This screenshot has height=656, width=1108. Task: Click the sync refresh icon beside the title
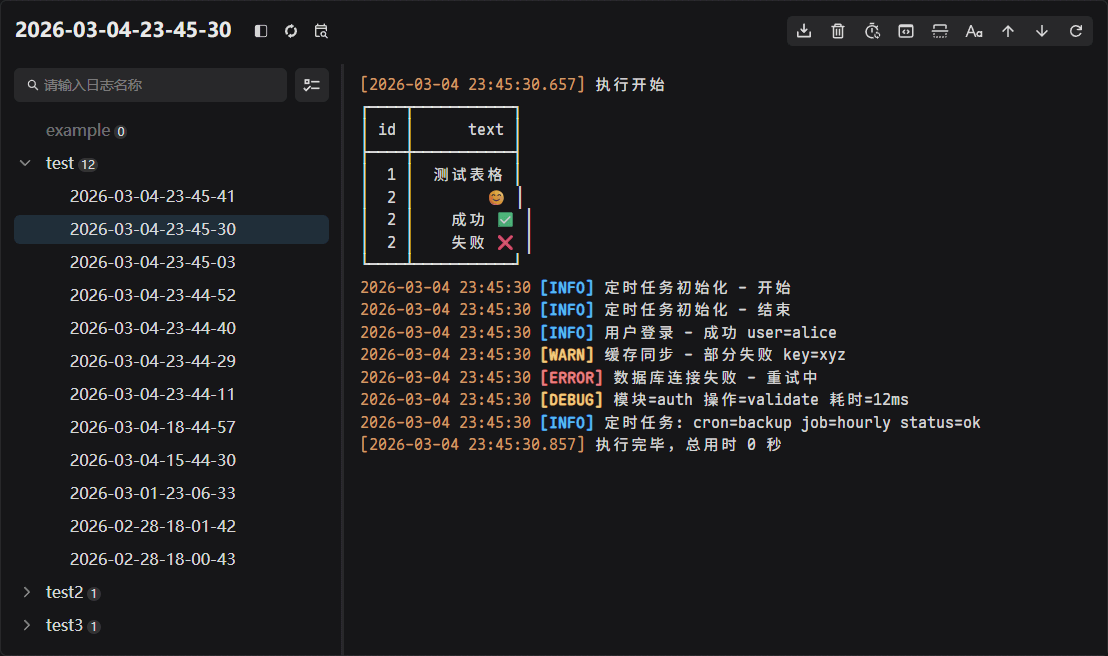pos(291,31)
